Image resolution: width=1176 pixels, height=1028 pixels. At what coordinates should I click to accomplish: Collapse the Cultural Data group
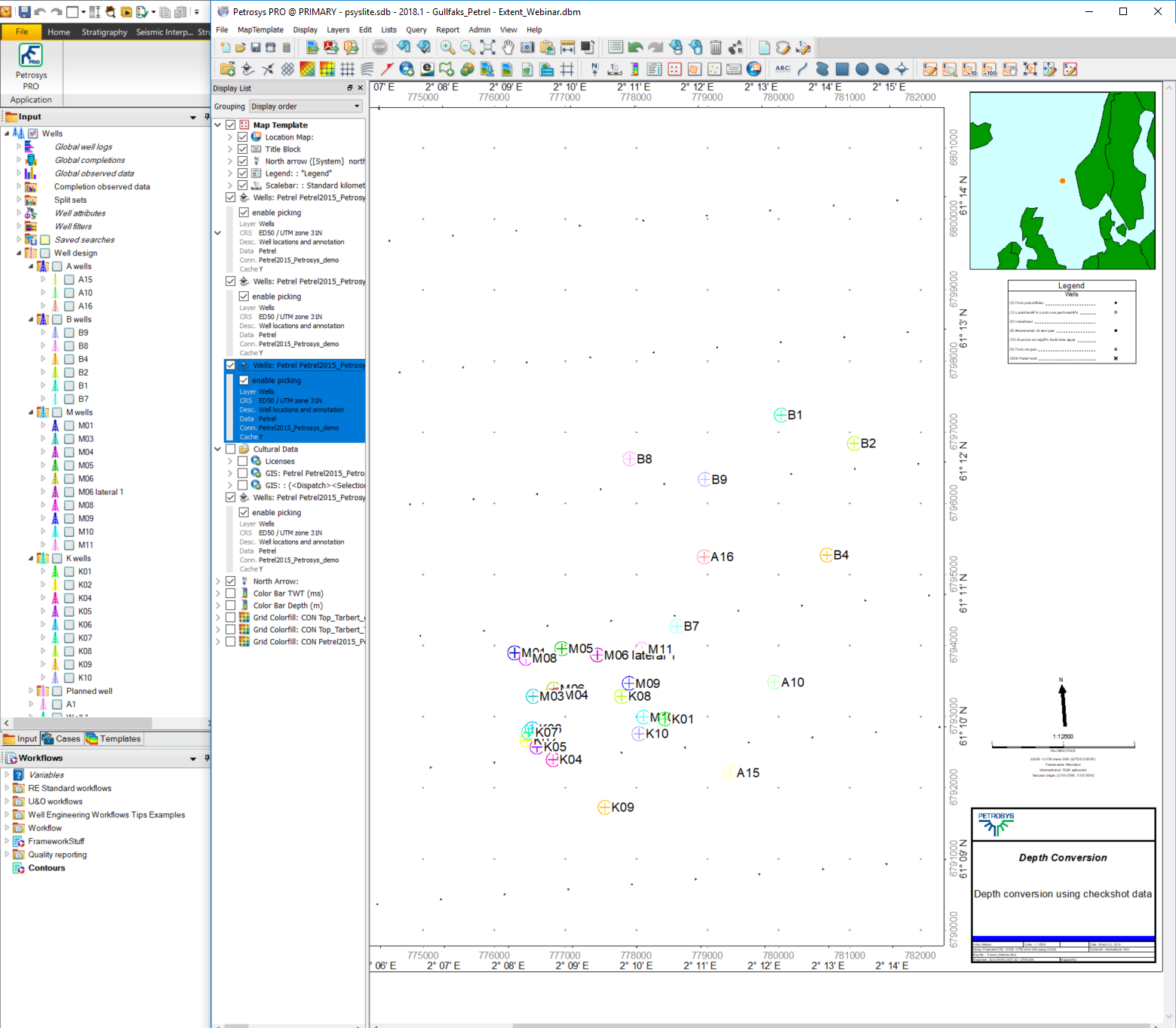[218, 450]
